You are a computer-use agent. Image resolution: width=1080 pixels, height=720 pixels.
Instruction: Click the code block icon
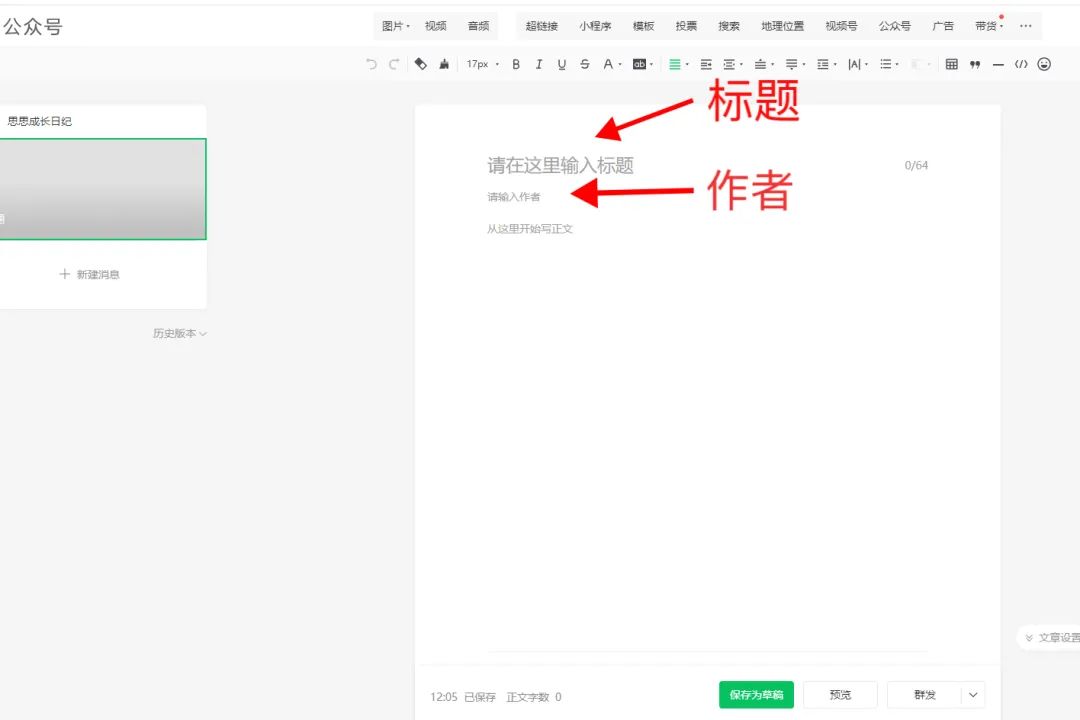click(1021, 63)
